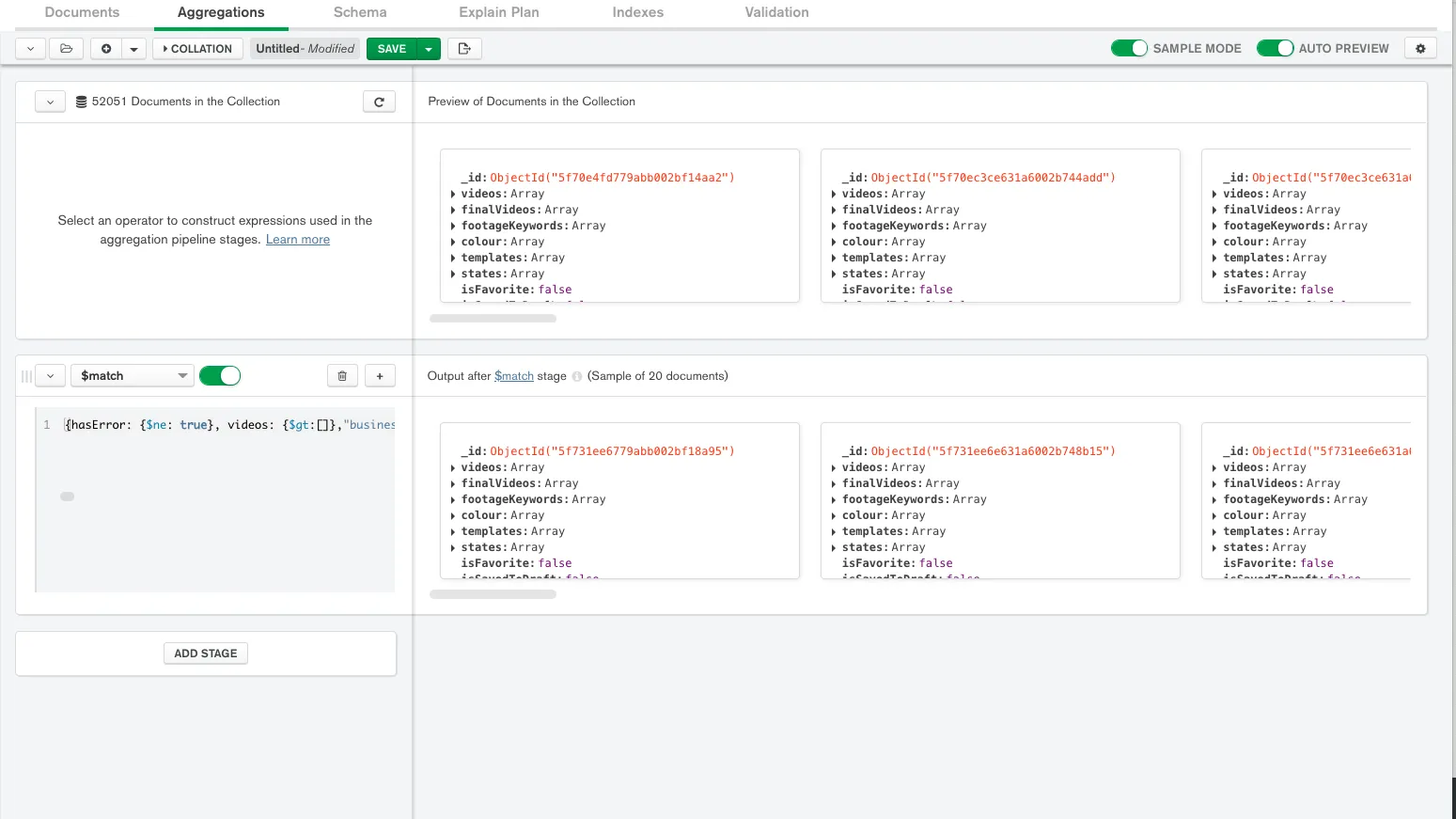1456x819 pixels.
Task: Click the export pipeline icon
Action: click(x=464, y=49)
